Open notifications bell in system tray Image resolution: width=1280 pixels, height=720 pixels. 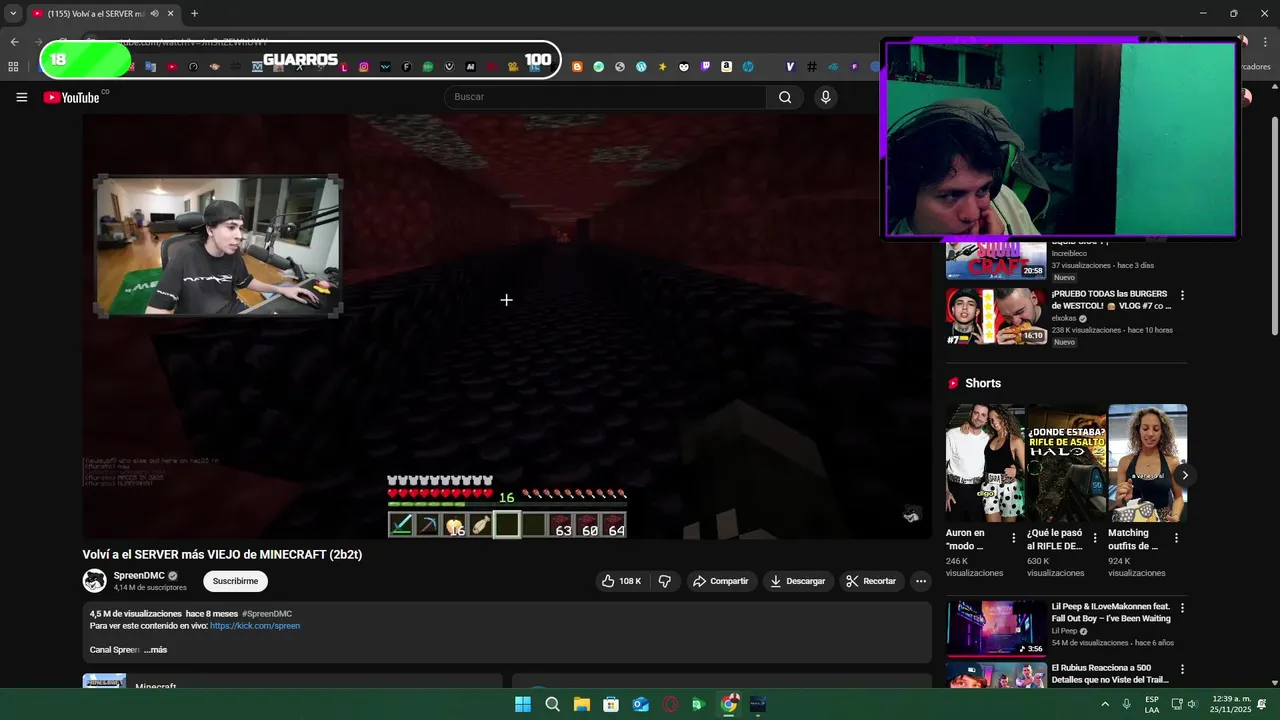click(x=1262, y=704)
